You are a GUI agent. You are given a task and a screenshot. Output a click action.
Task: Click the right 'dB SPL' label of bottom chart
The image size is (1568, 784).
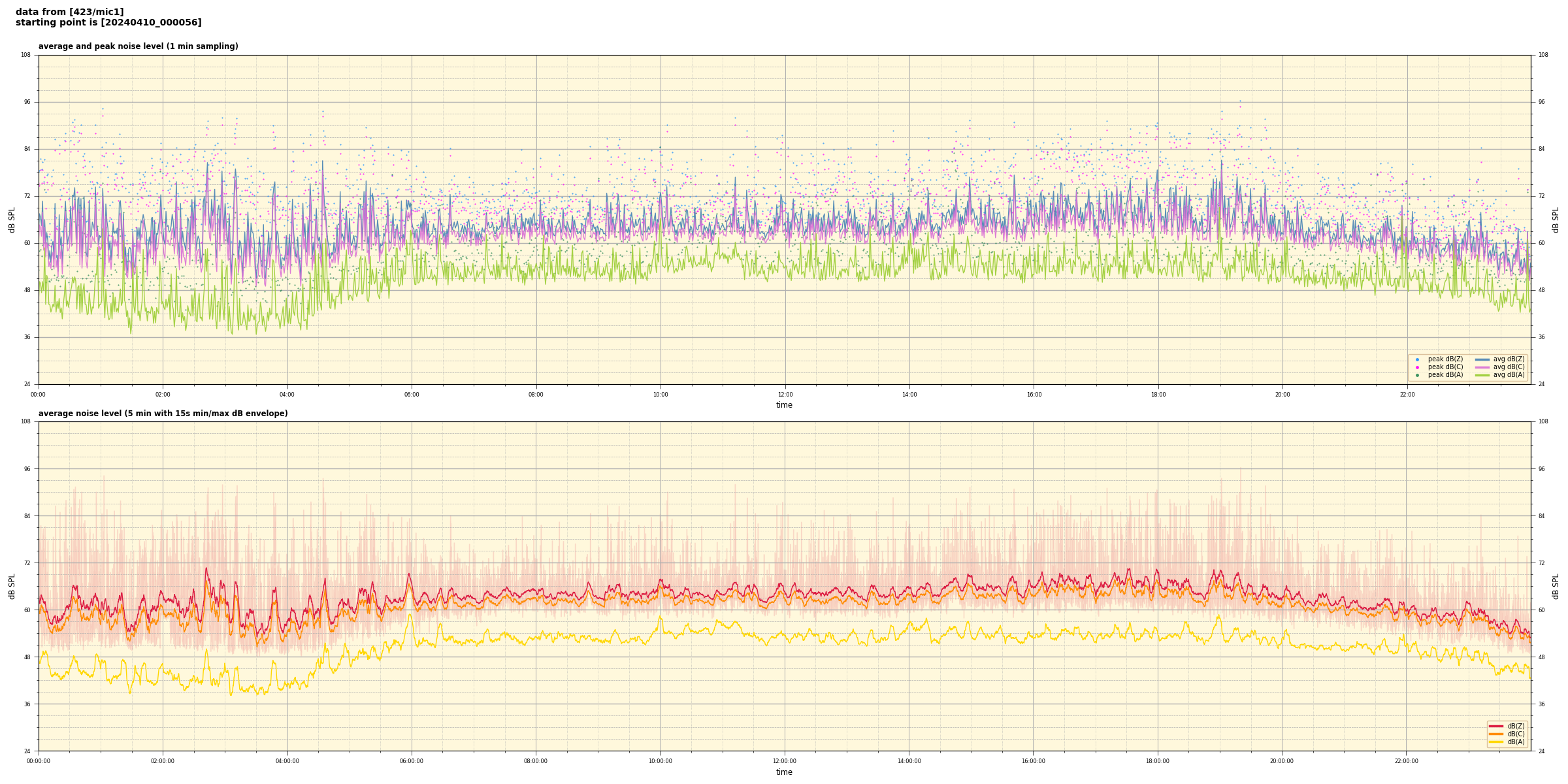click(1556, 587)
